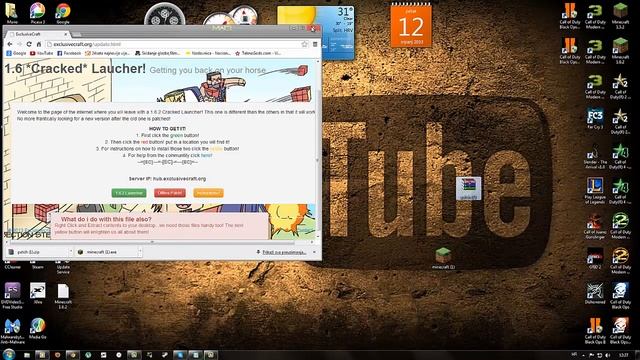Open the Chrome menu icon
Image resolution: width=640 pixels, height=360 pixels.
pyautogui.click(x=315, y=44)
